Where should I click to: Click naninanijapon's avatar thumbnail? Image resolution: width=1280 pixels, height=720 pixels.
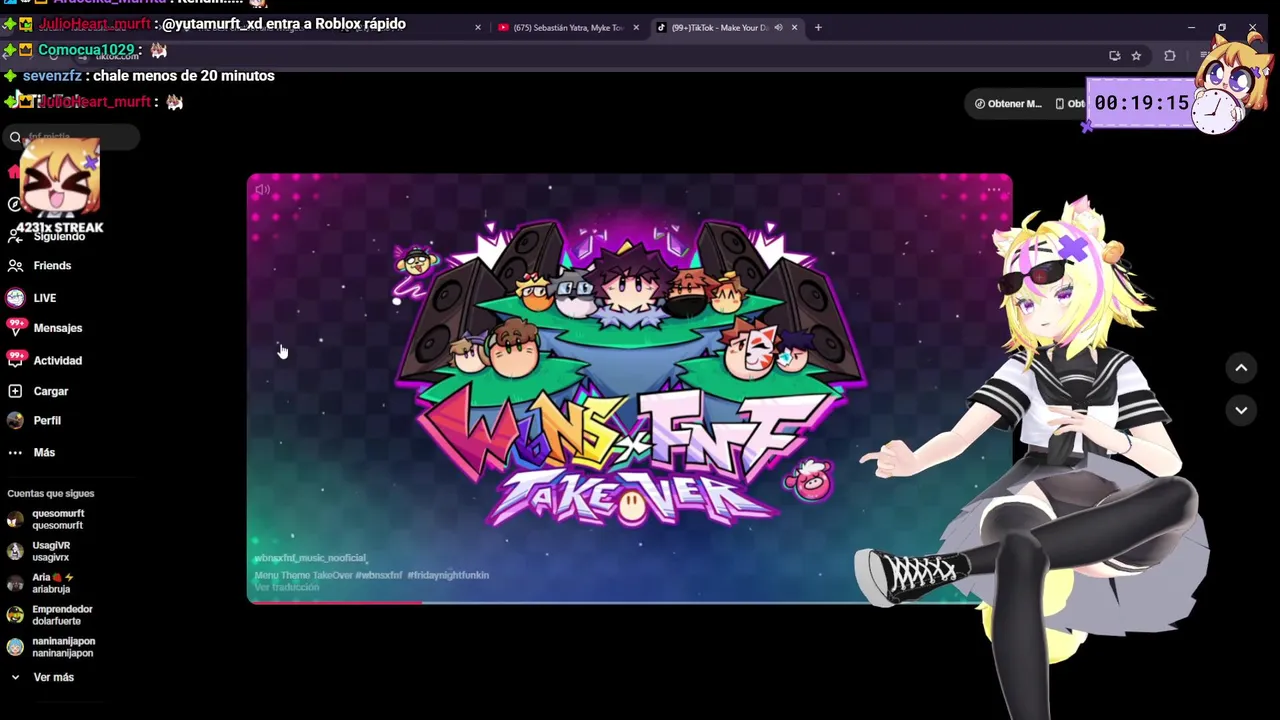coord(15,647)
